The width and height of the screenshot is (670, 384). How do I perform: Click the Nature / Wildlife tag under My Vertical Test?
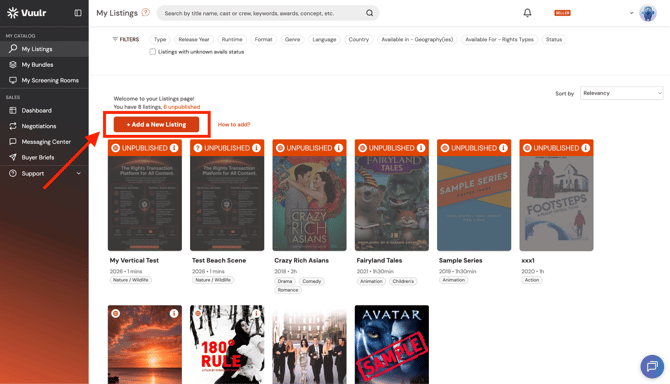pos(131,280)
